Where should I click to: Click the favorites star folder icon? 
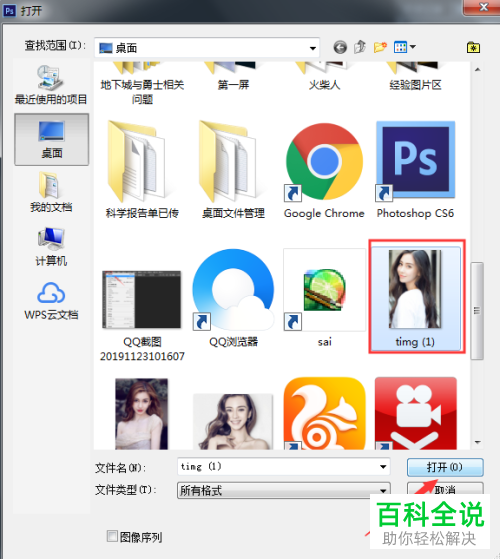[473, 47]
